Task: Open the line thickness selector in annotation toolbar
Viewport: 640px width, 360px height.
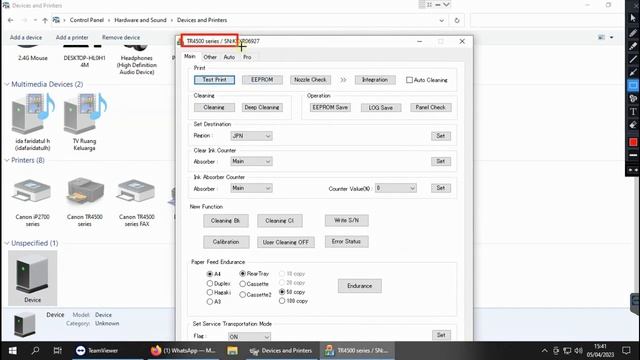Action: pos(633,156)
